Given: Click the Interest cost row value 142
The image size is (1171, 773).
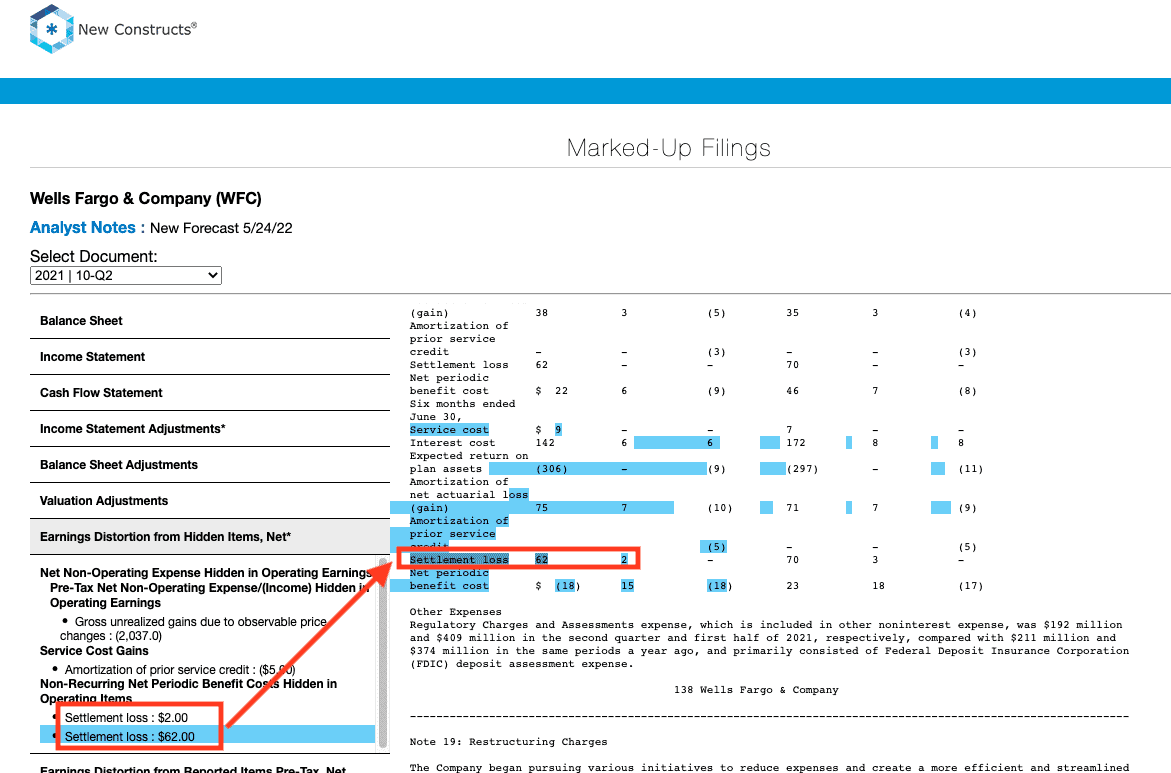Looking at the screenshot, I should [545, 443].
